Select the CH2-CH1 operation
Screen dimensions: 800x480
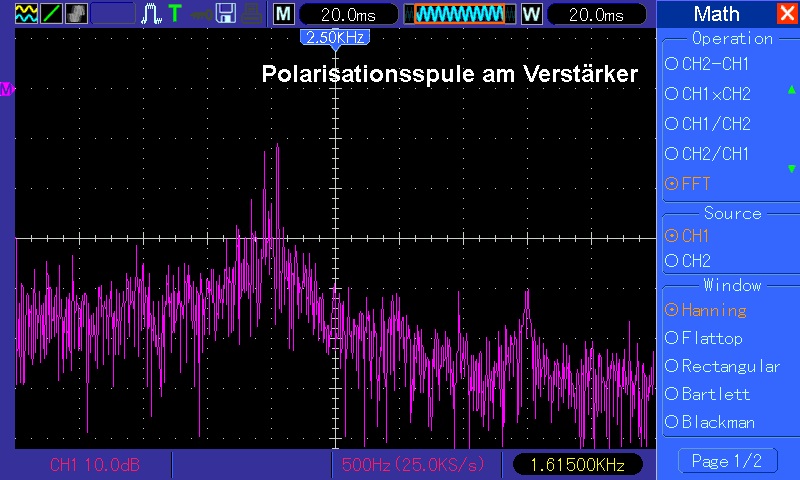(x=707, y=64)
